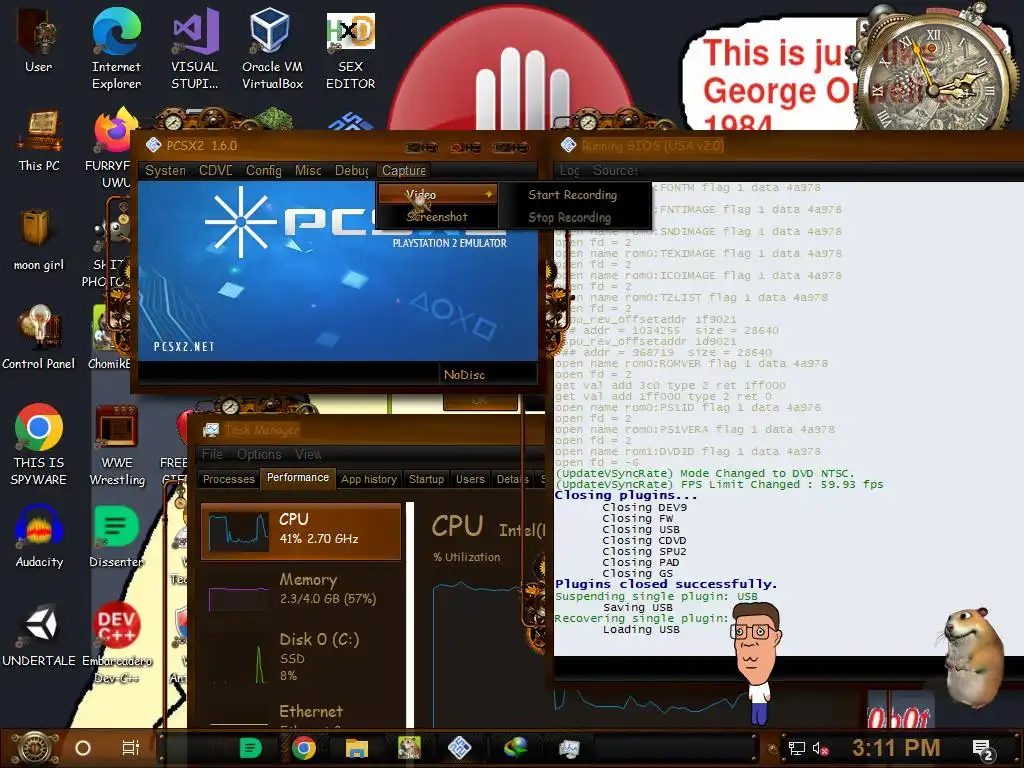Open the console Sources menu
The height and width of the screenshot is (768, 1024).
pyautogui.click(x=615, y=170)
